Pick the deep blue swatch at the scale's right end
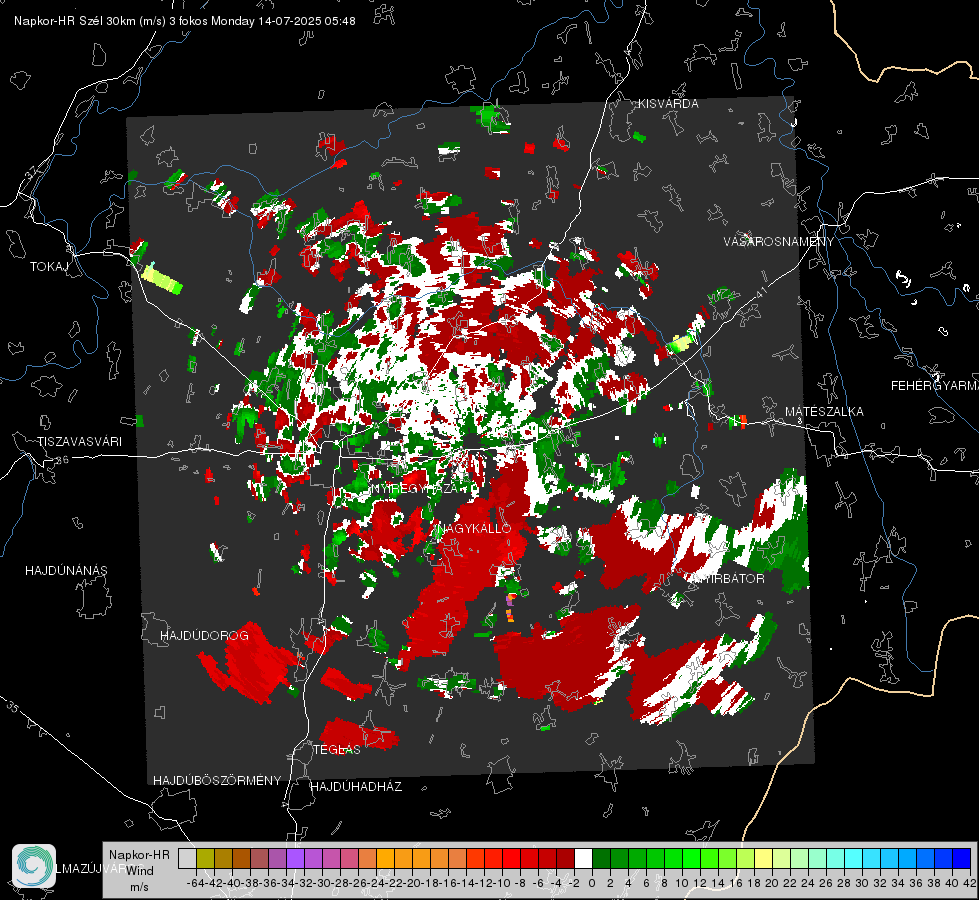This screenshot has height=900, width=979. [962, 858]
